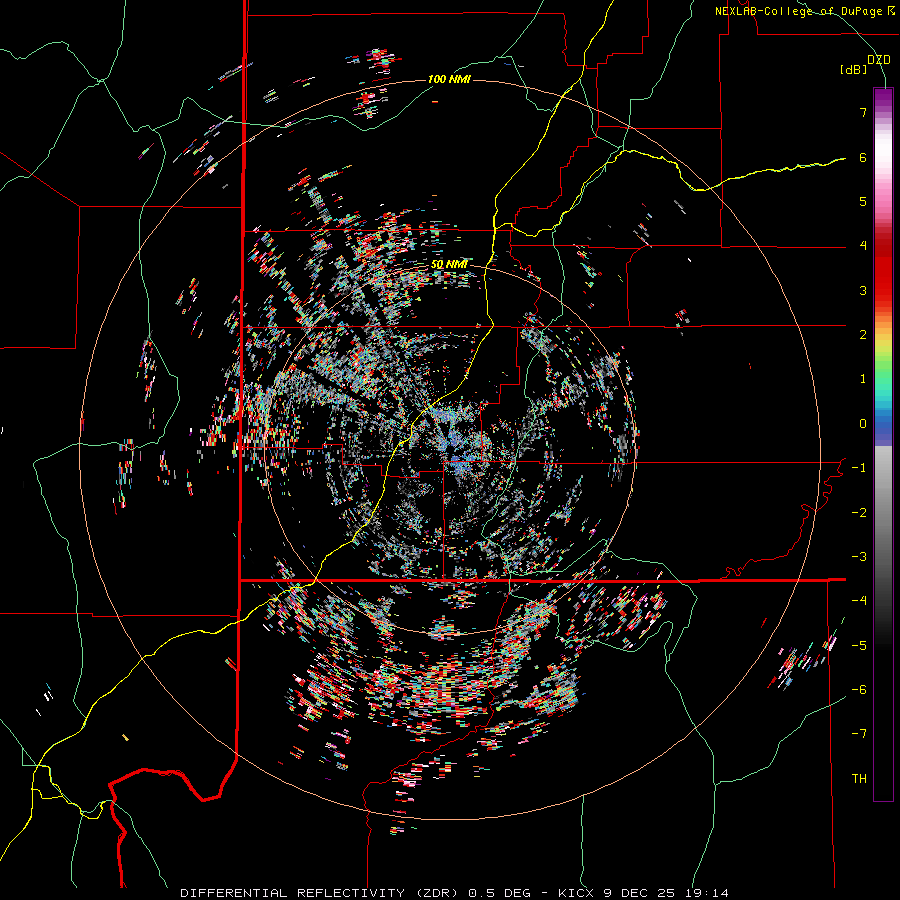Screen dimensions: 900x900
Task: Click the 100 NMI range ring label
Action: (x=449, y=79)
